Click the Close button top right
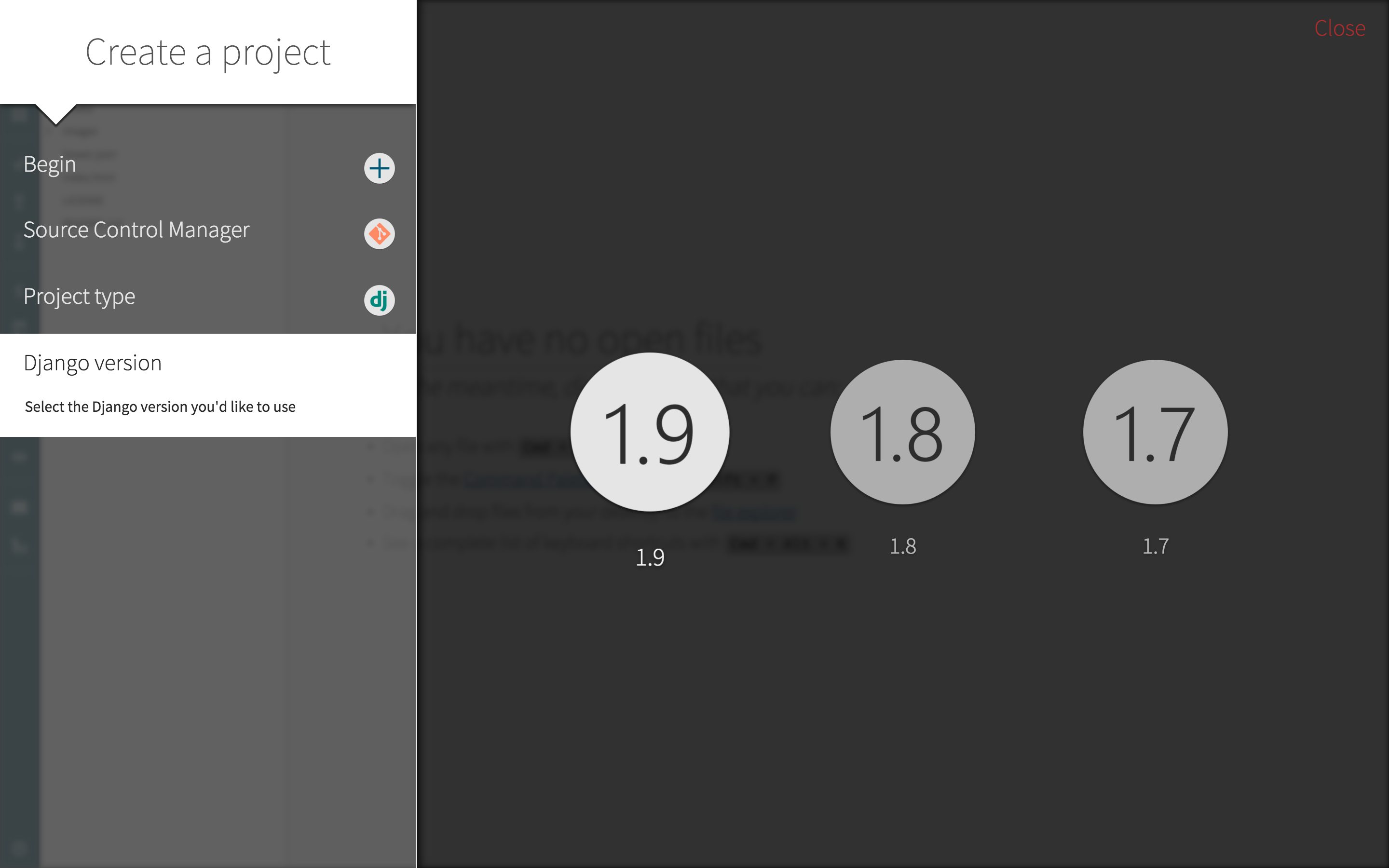 1339,28
